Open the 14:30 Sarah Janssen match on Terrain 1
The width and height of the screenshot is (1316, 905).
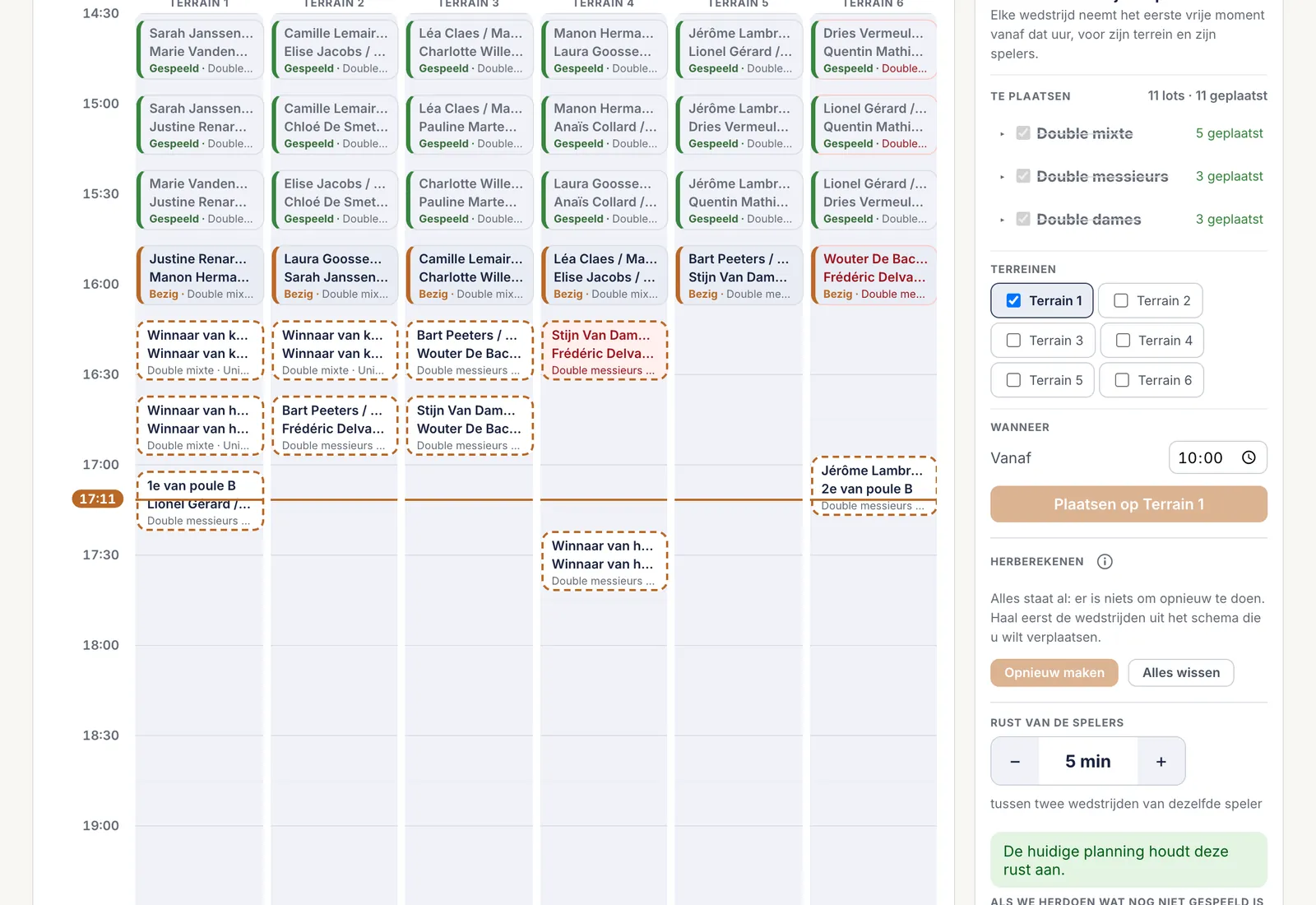point(200,50)
